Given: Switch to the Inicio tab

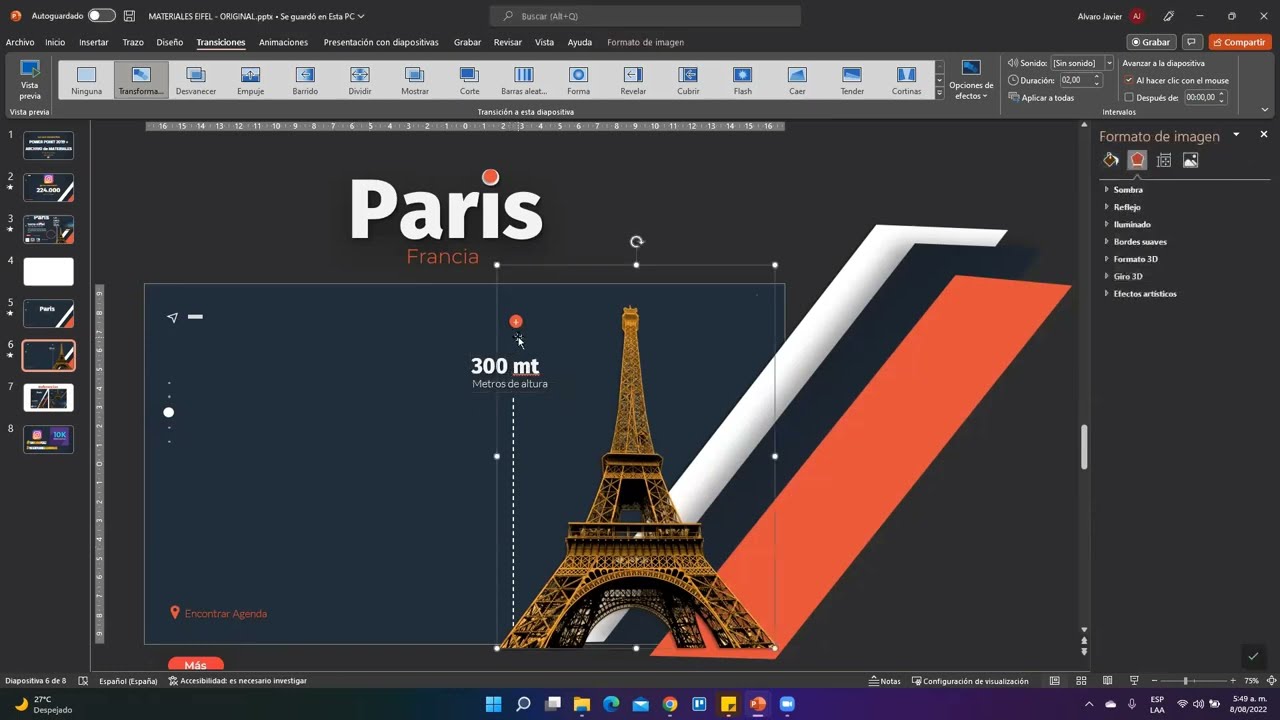Looking at the screenshot, I should pyautogui.click(x=55, y=42).
